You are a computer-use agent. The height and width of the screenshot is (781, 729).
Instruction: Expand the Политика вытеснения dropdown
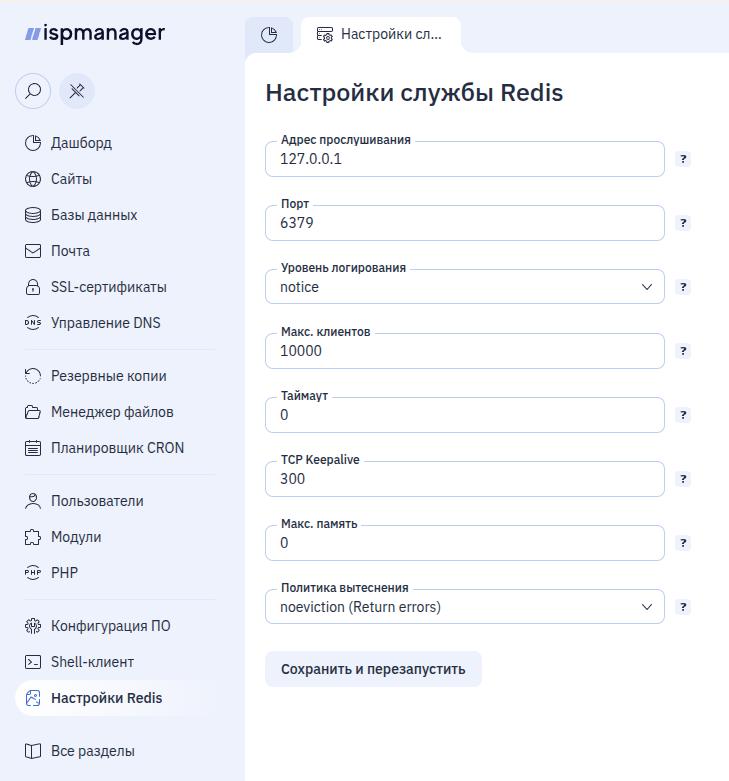[465, 607]
